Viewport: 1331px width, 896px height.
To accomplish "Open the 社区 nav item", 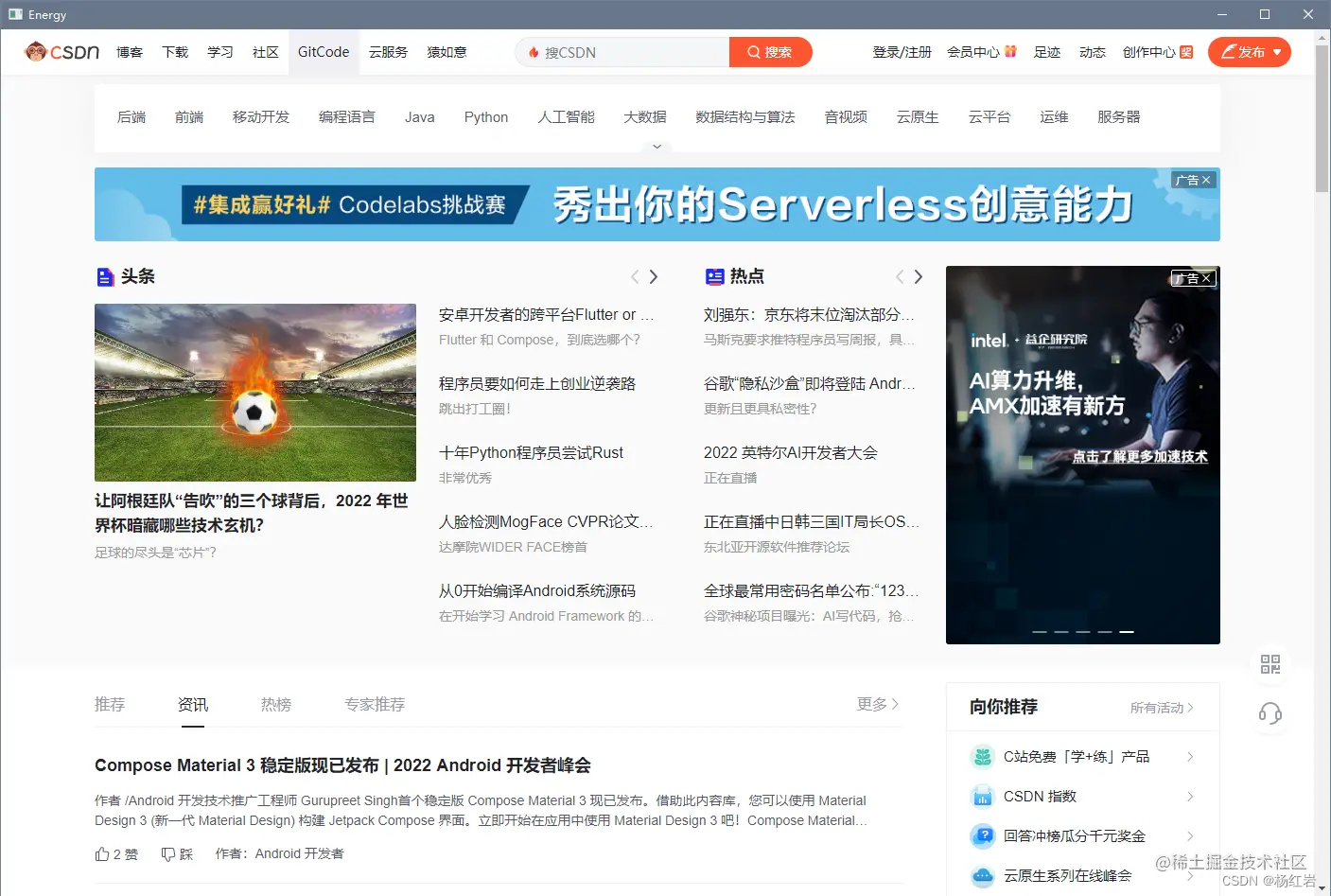I will coord(266,52).
